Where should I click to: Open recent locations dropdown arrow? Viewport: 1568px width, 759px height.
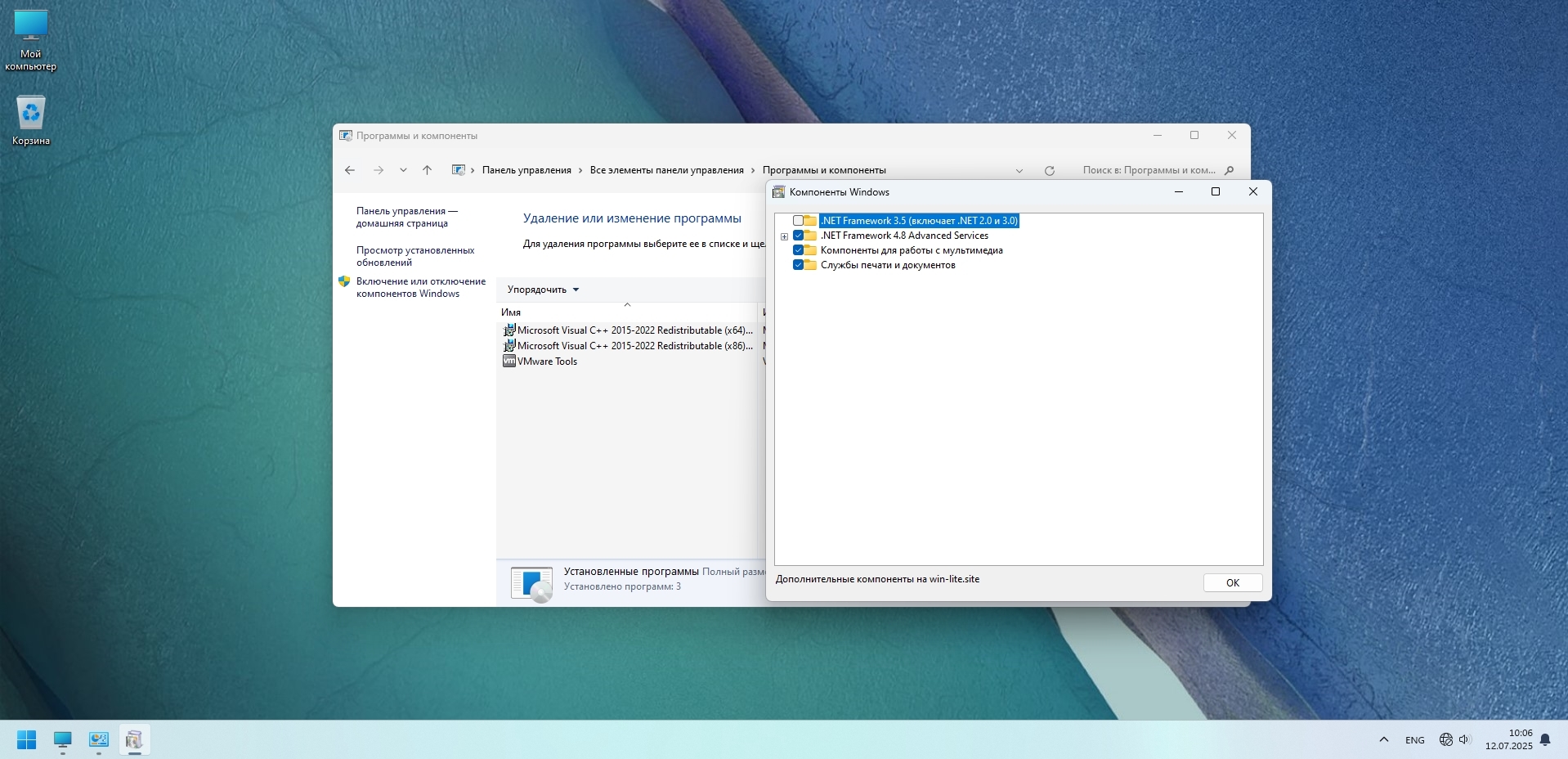click(x=403, y=170)
